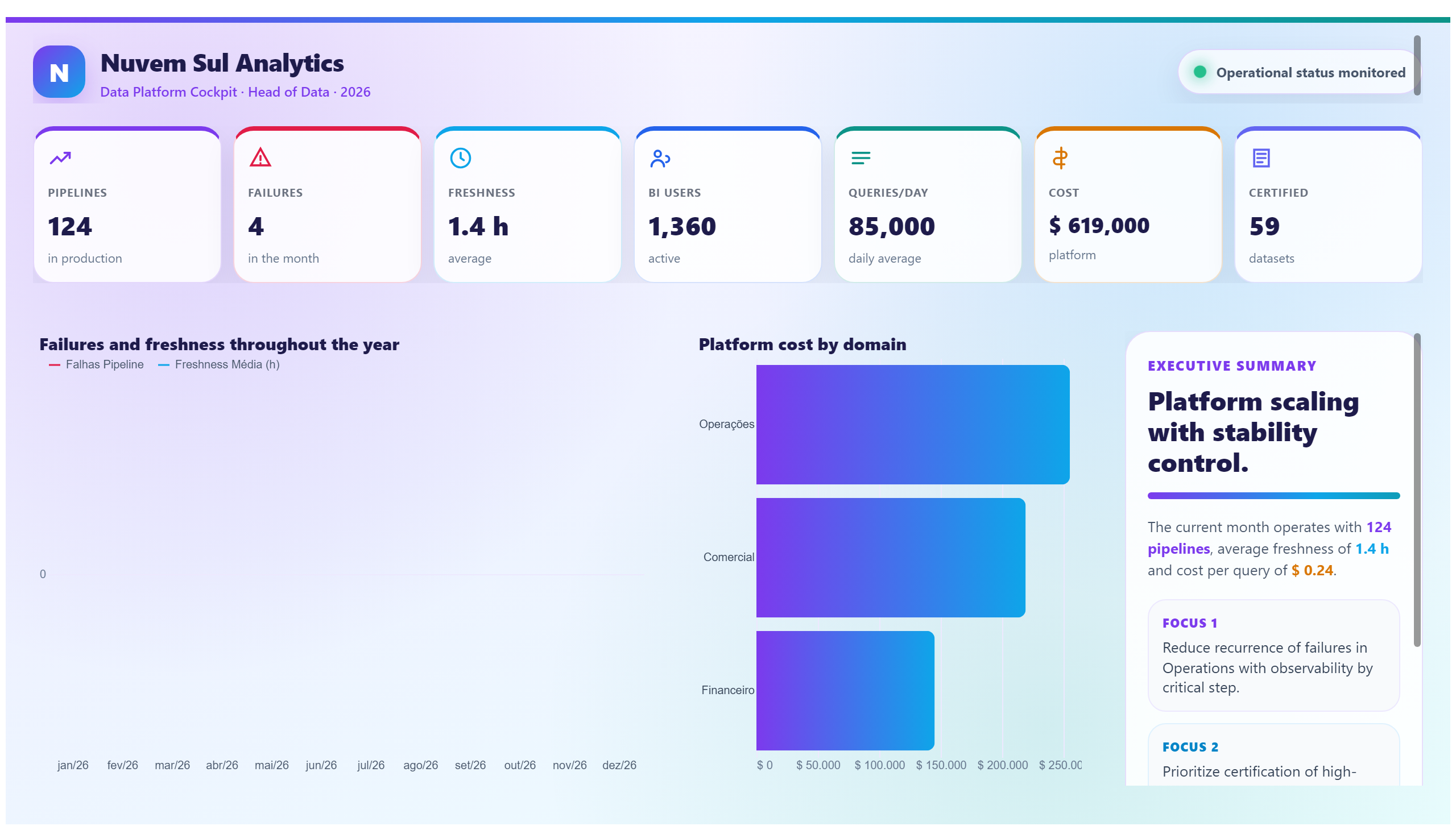Click the 'Data Platform Cockpit · Head of Data · 2026' subtitle
1456x830 pixels.
(235, 92)
